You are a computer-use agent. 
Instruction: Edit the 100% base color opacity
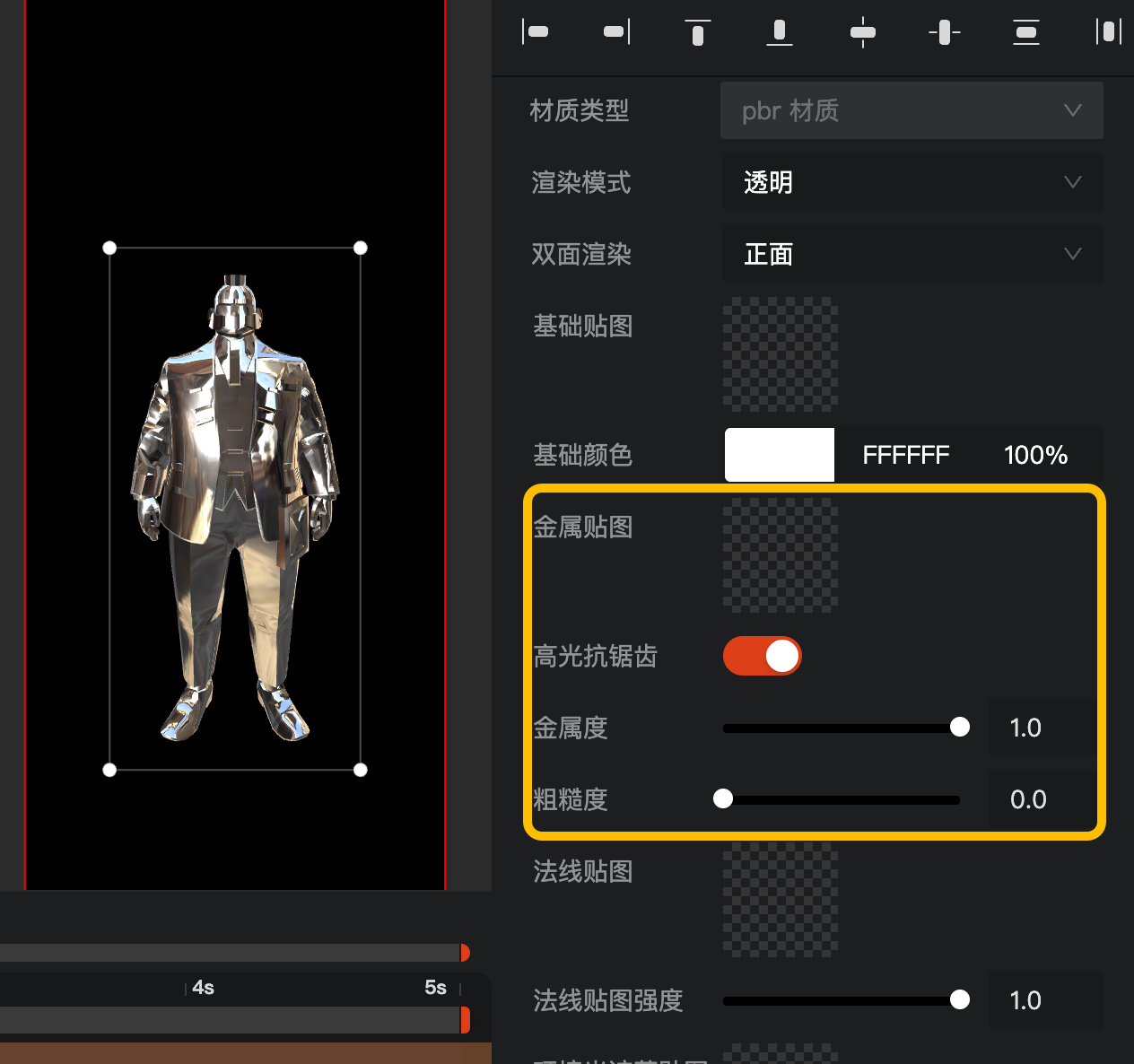click(x=1035, y=455)
